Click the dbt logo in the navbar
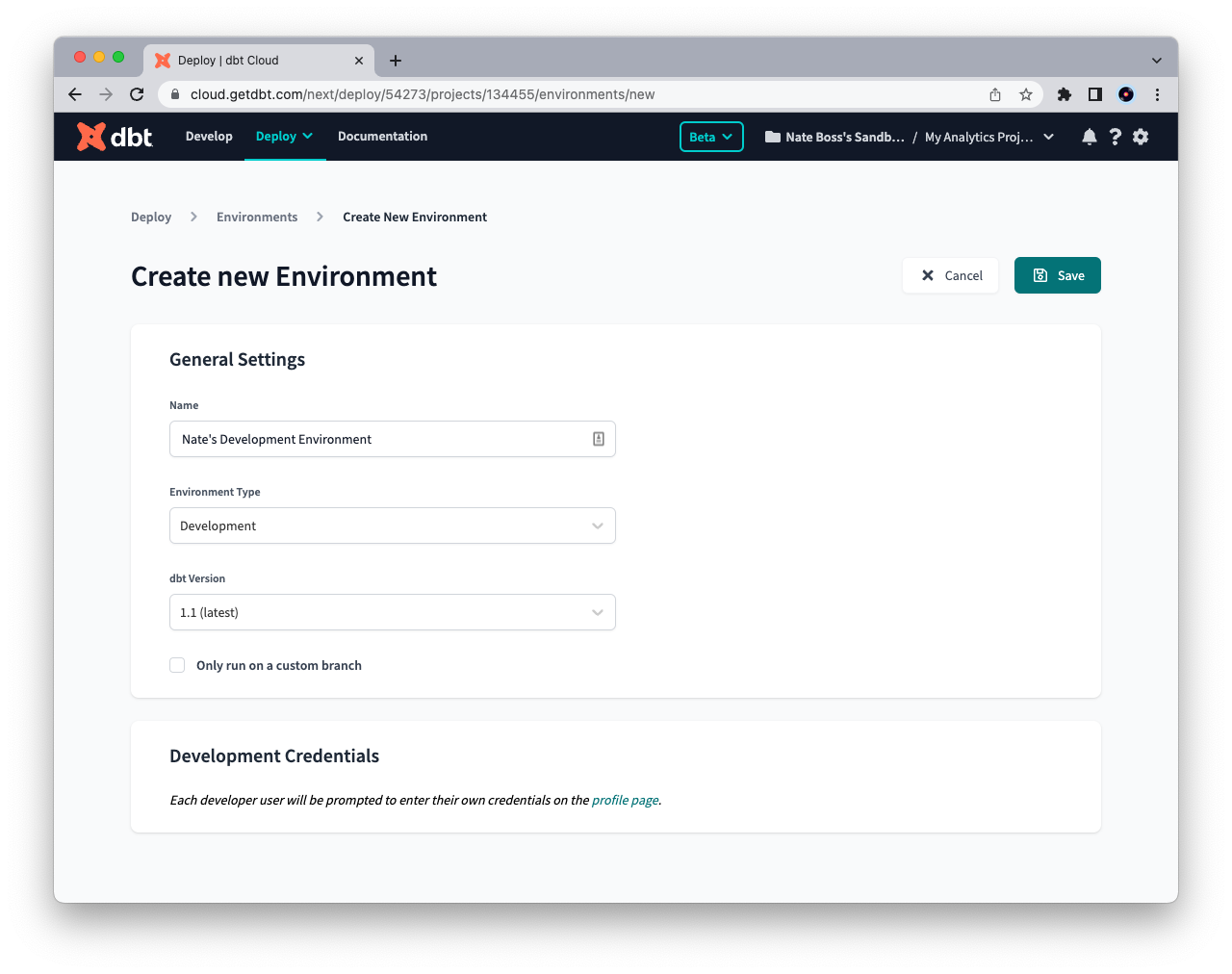Viewport: 1232px width, 974px height. (113, 136)
